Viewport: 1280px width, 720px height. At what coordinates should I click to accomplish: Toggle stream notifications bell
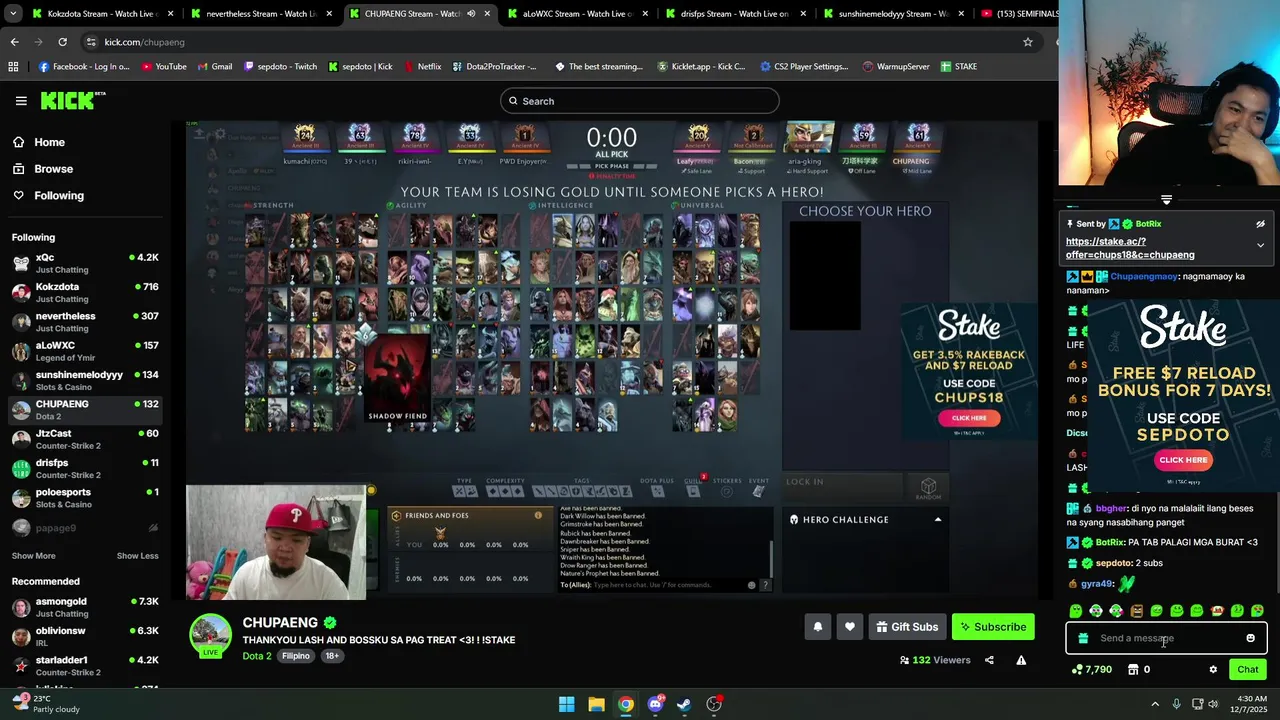817,627
